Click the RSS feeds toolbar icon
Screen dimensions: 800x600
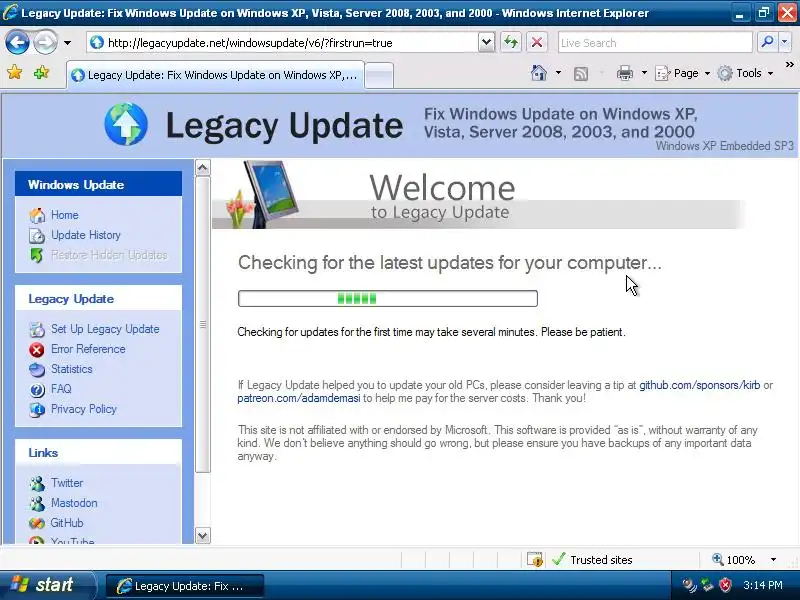coord(581,74)
